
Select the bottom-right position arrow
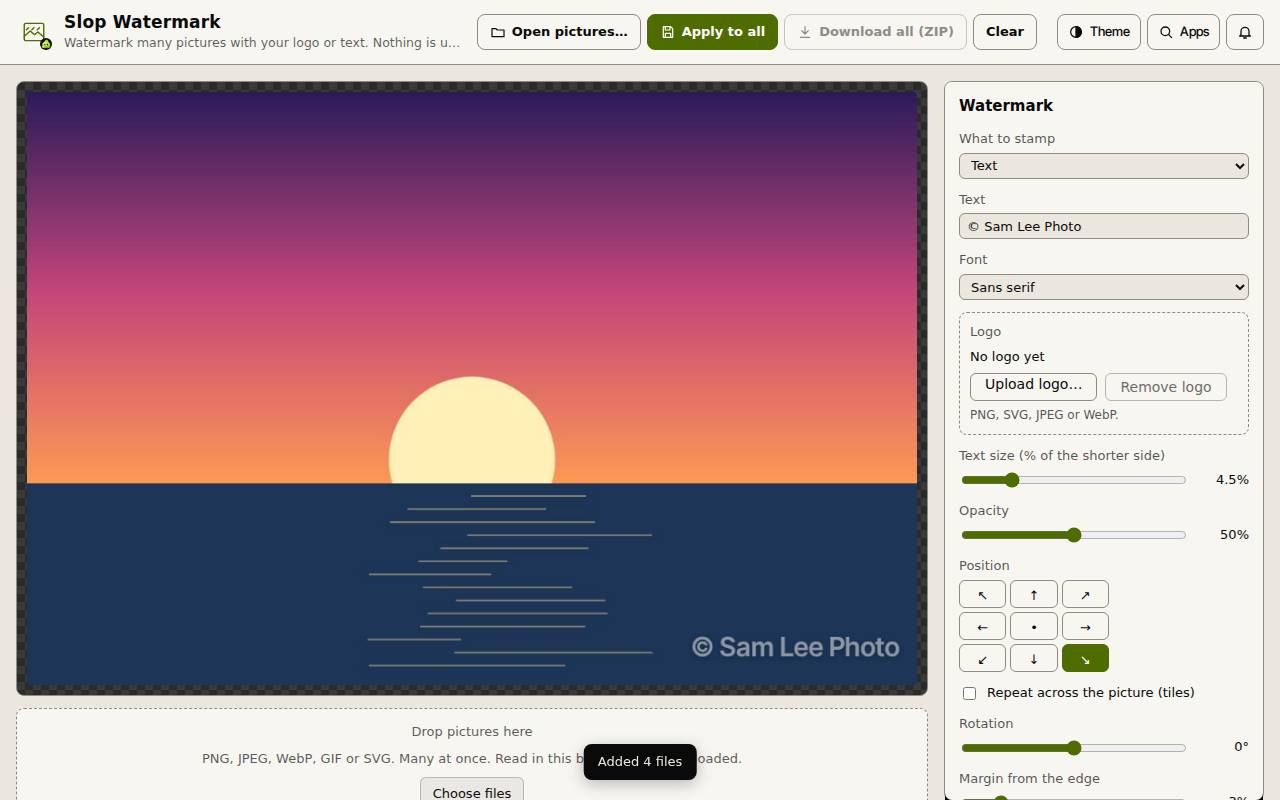1085,658
